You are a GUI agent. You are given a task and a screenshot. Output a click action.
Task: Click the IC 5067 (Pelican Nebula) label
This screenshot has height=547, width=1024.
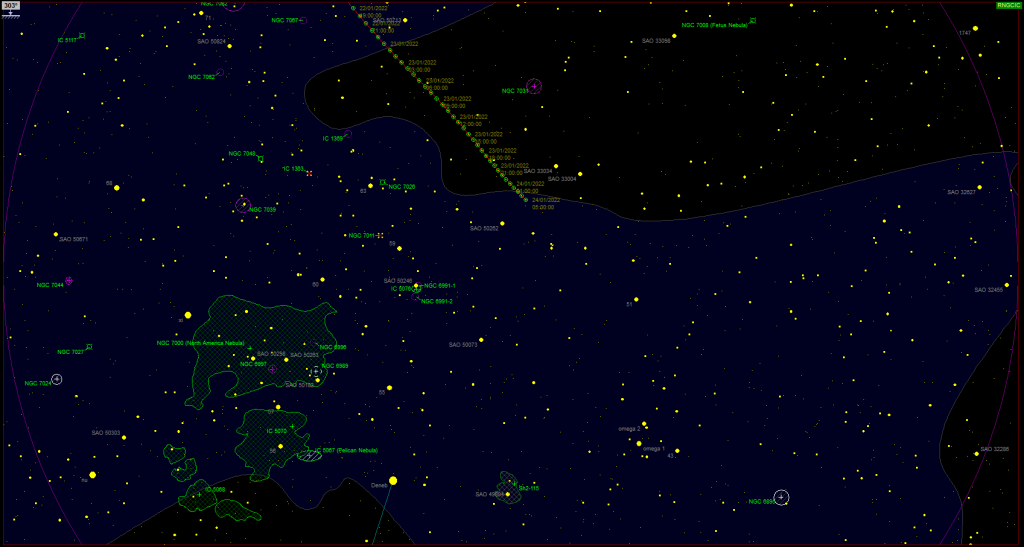pyautogui.click(x=346, y=450)
